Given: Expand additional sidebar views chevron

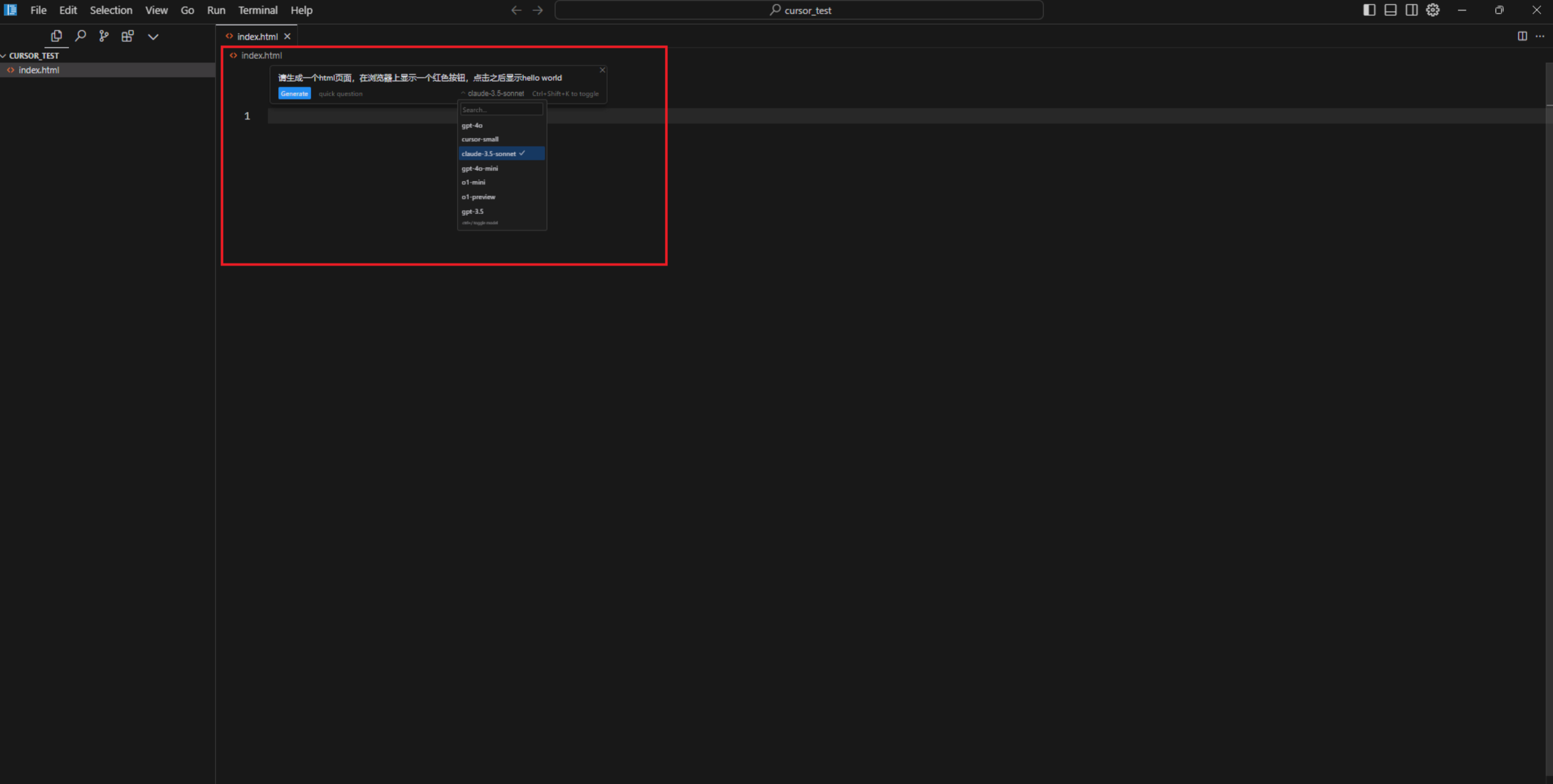Looking at the screenshot, I should [153, 37].
